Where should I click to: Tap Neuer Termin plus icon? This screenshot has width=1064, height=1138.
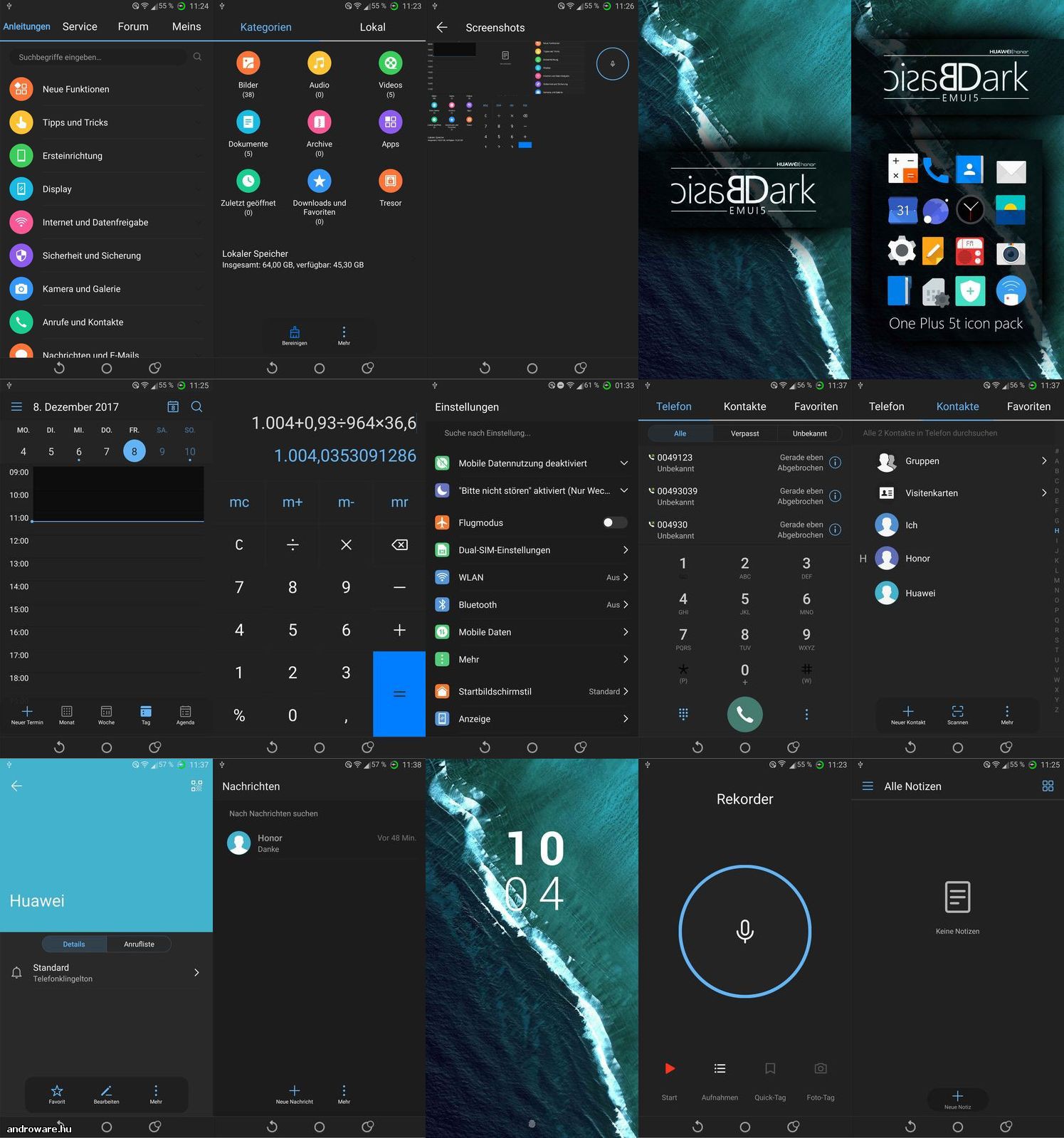(27, 711)
